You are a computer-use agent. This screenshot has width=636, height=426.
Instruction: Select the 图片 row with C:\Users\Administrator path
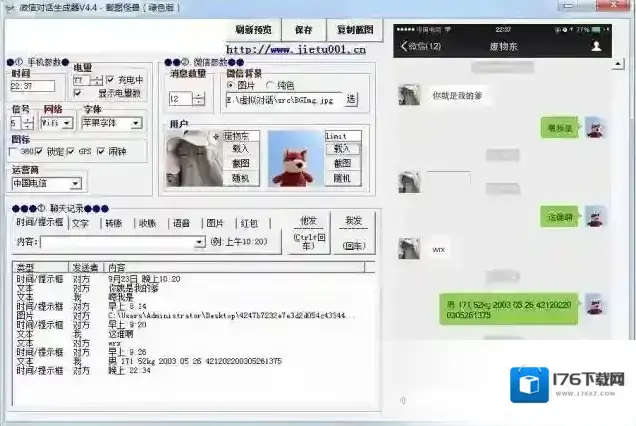point(194,316)
